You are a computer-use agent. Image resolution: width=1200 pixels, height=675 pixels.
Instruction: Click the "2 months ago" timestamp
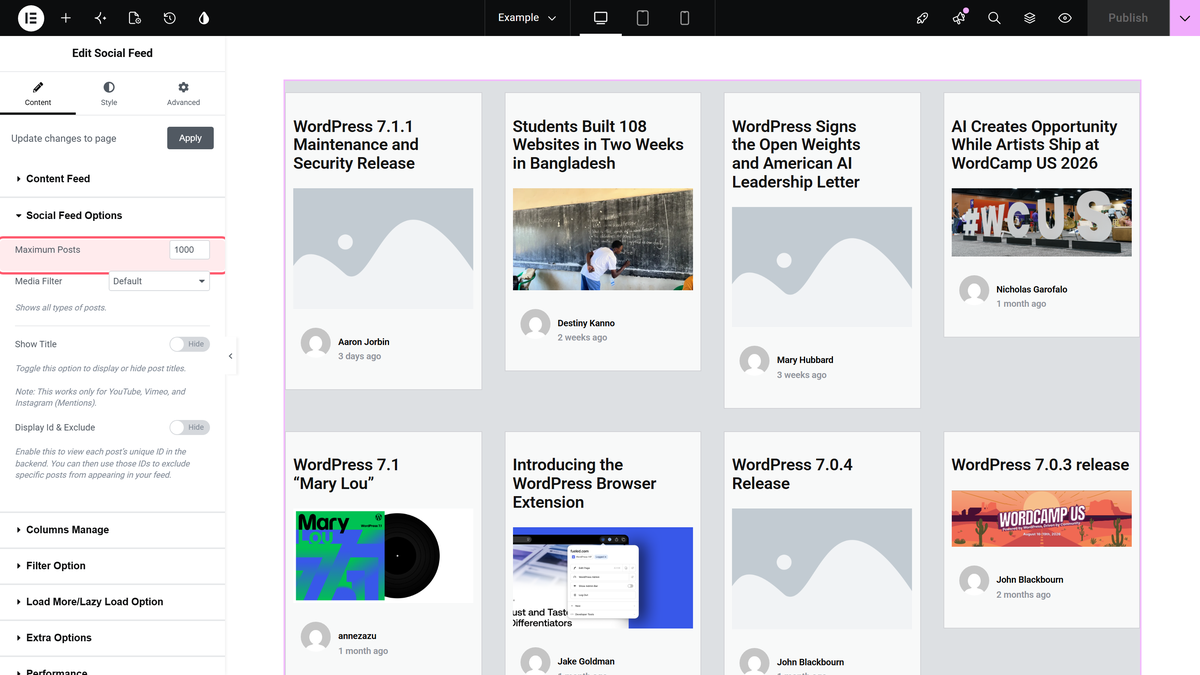1023,595
